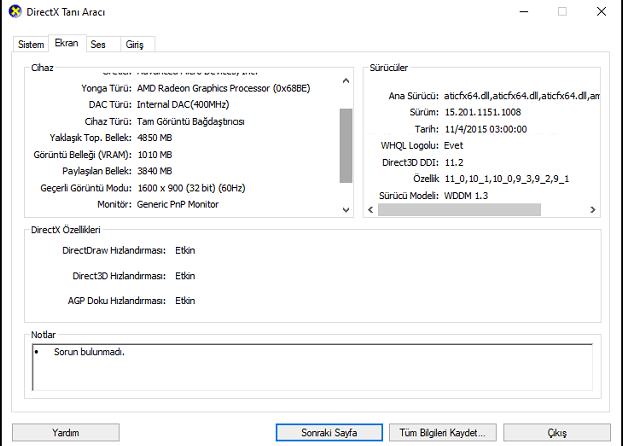Click the Çıkış button
The height and width of the screenshot is (446, 623).
pyautogui.click(x=557, y=432)
